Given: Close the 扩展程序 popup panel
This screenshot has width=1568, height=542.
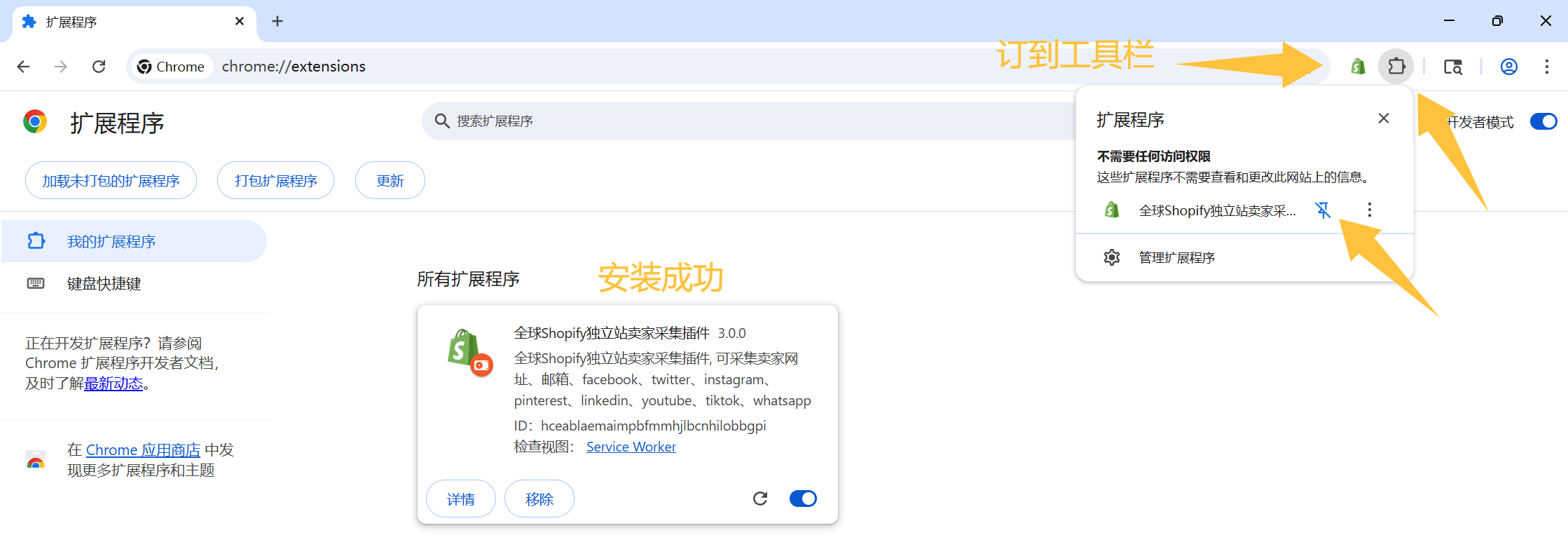Looking at the screenshot, I should coord(1383,118).
